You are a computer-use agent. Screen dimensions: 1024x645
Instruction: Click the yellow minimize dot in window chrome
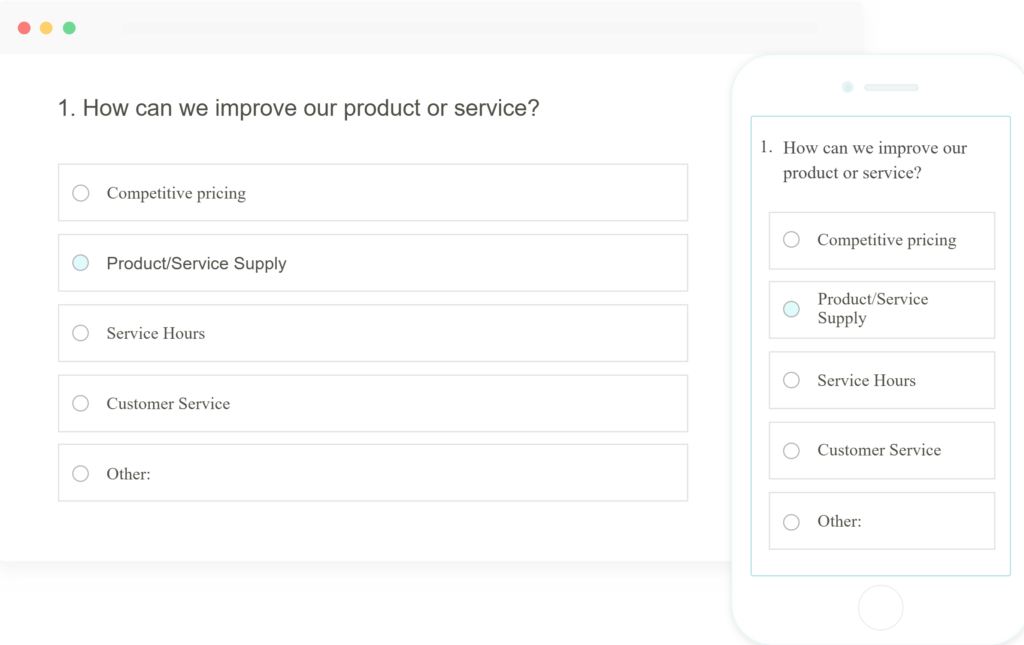[45, 27]
